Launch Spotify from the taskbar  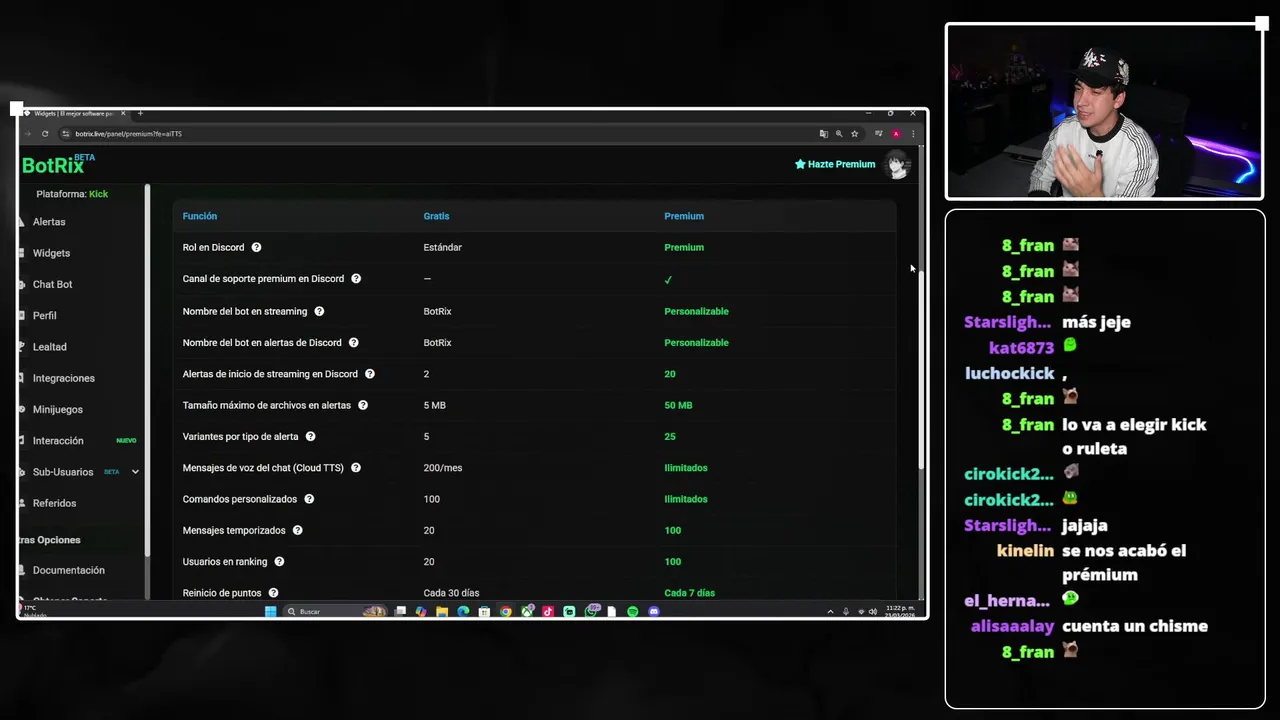[632, 611]
